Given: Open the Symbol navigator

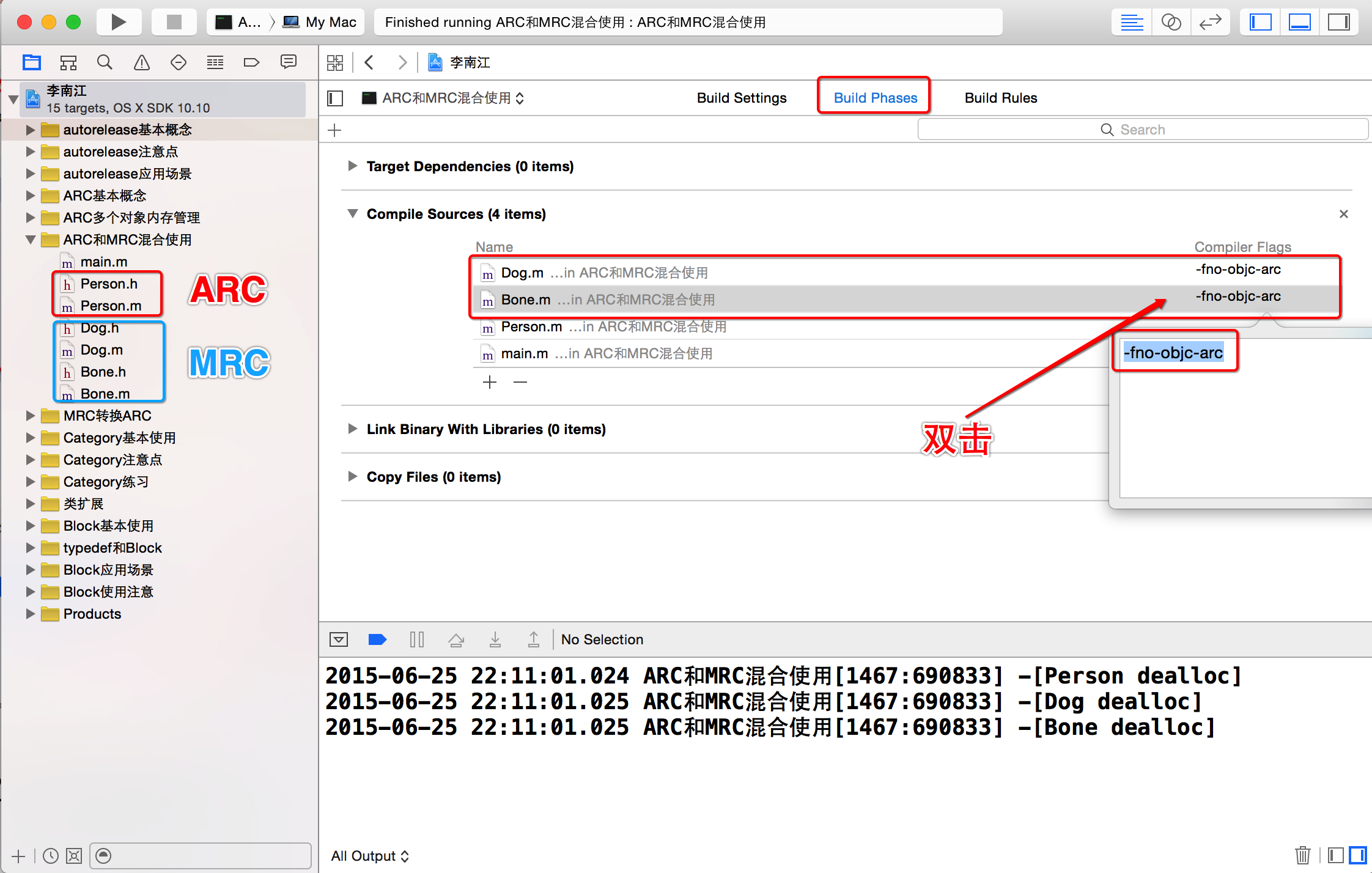Looking at the screenshot, I should [68, 62].
